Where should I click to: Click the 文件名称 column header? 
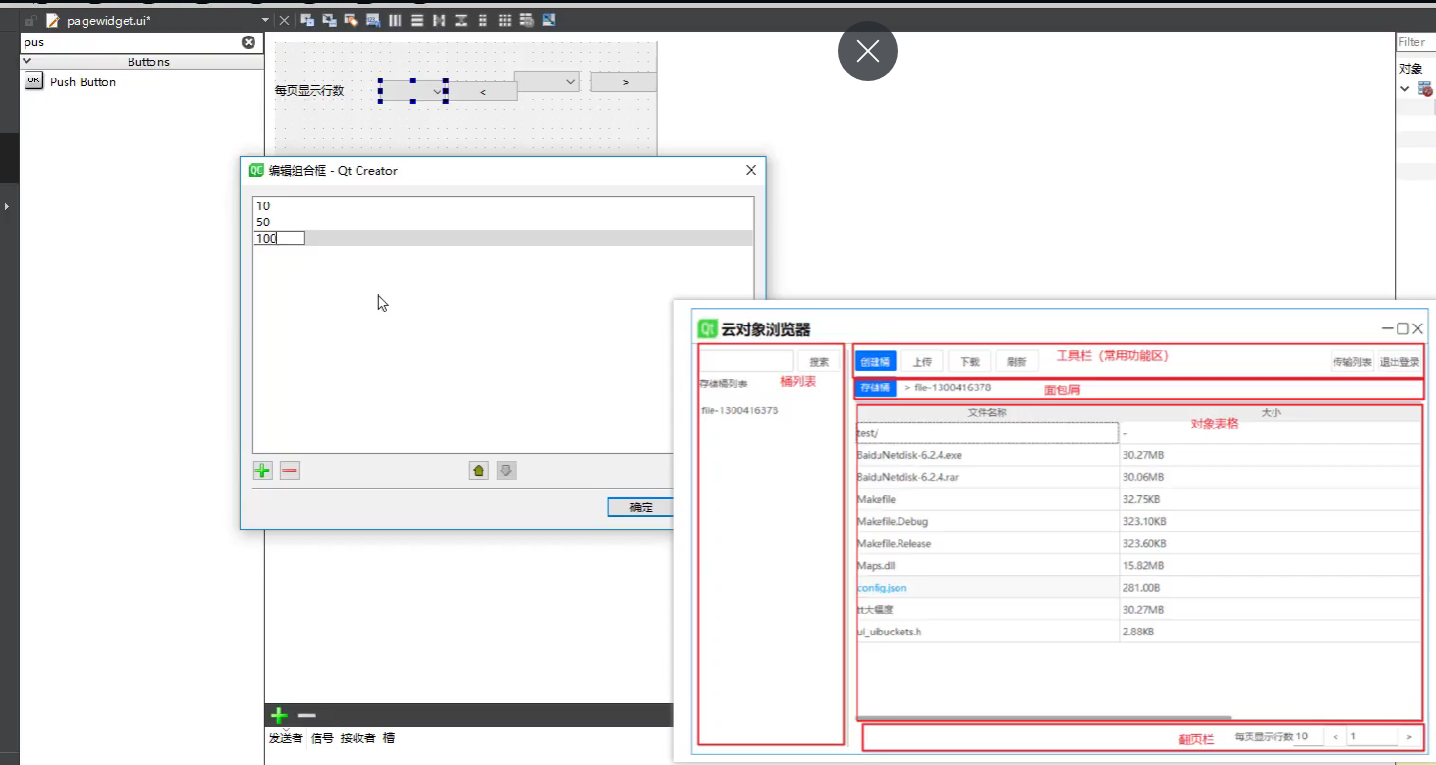[987, 412]
